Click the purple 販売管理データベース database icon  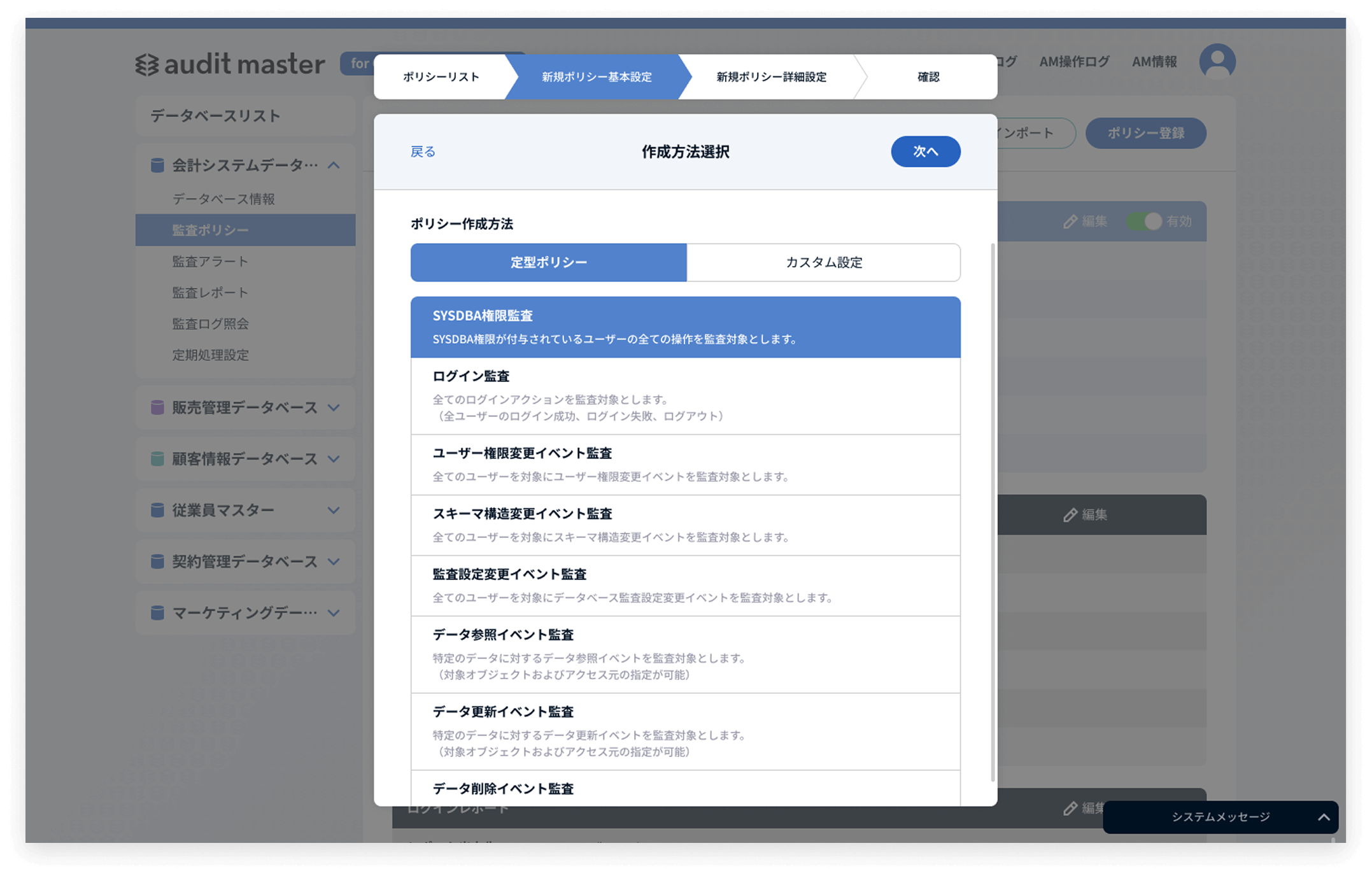[157, 407]
